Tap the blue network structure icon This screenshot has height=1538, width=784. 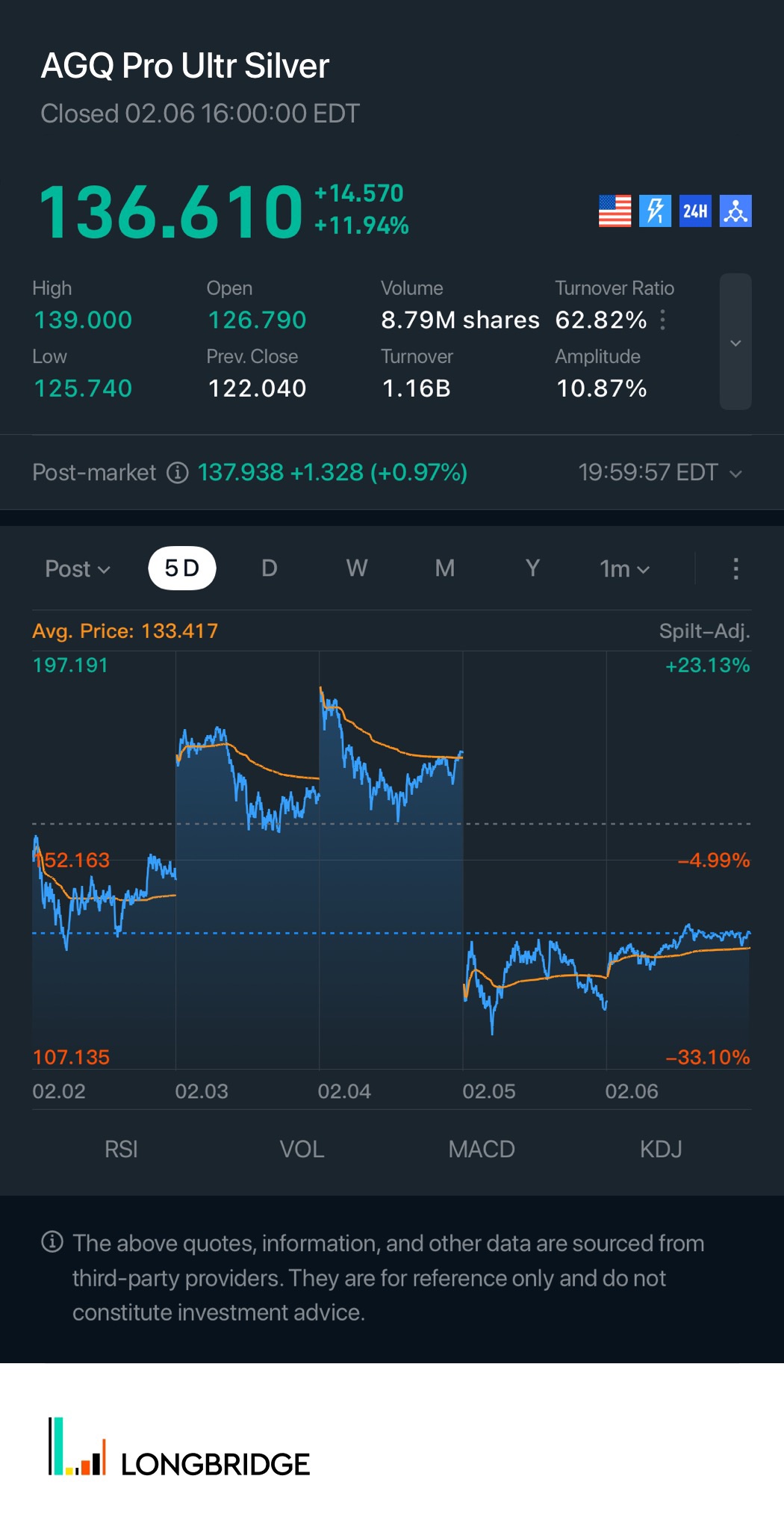tap(735, 211)
